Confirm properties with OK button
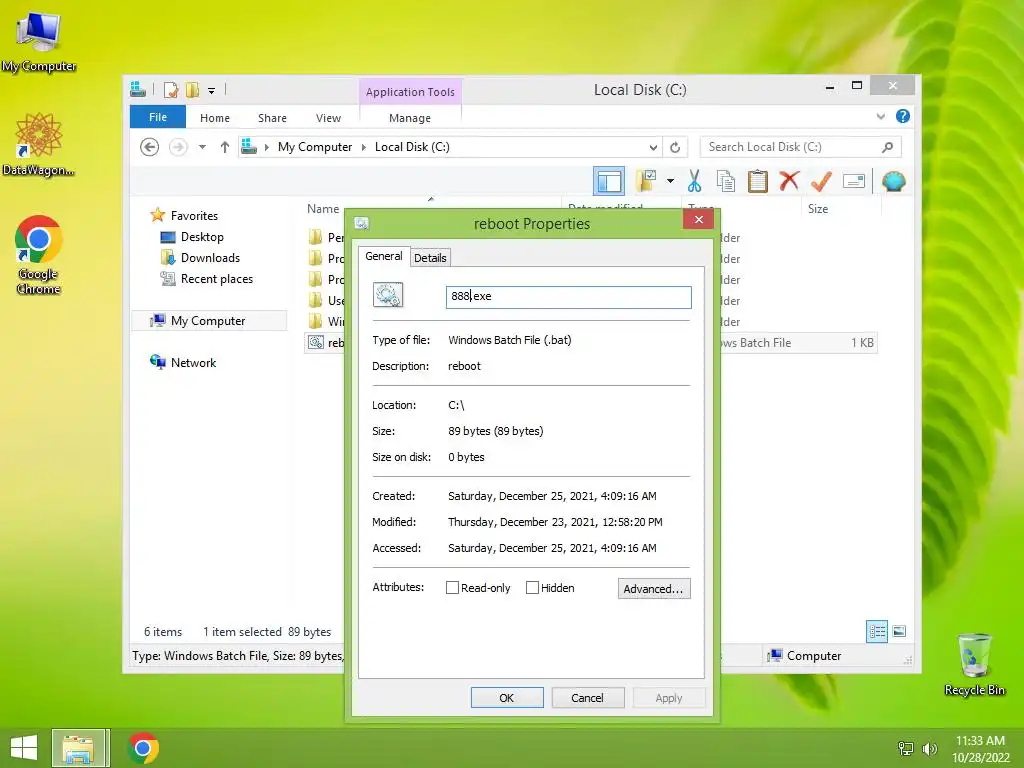Screen dimensions: 1024x768 pos(507,697)
